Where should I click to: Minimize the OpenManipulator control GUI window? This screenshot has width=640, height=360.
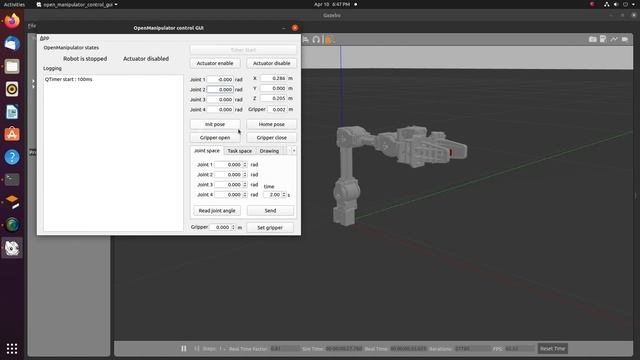pos(284,28)
